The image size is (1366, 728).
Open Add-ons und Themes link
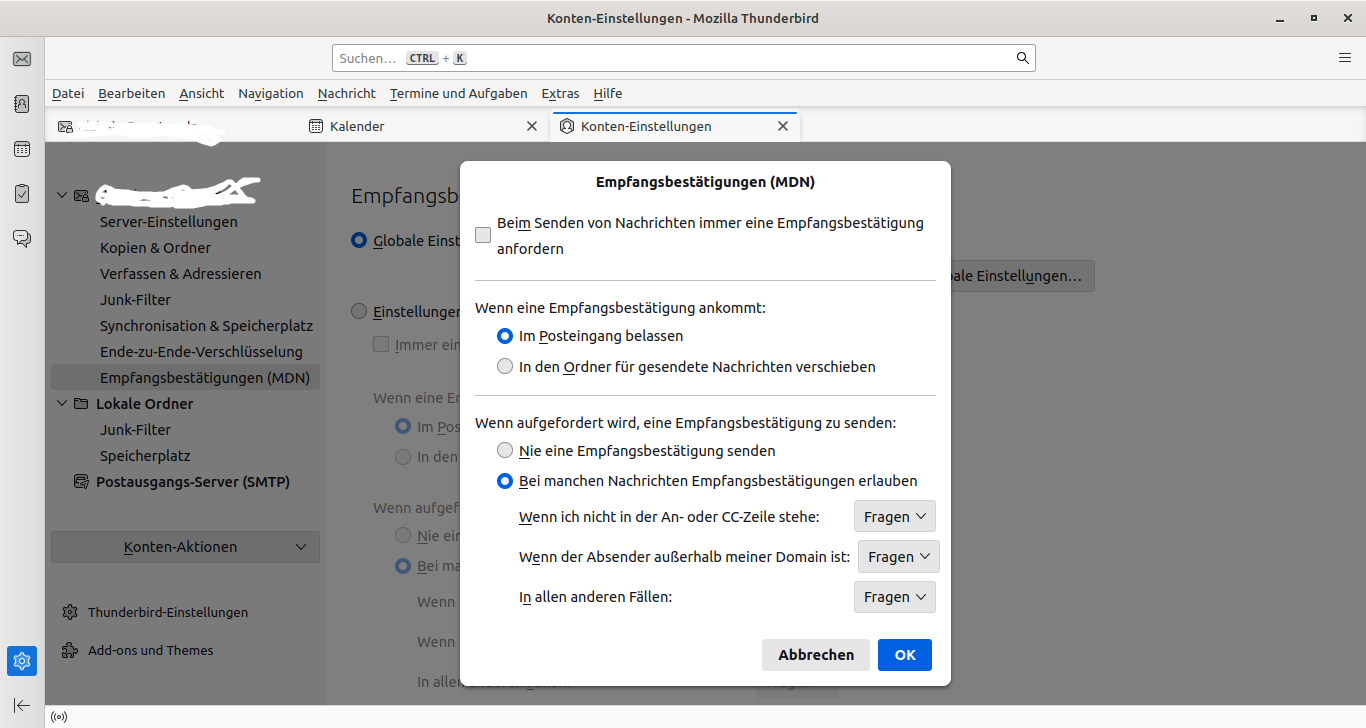click(x=151, y=650)
